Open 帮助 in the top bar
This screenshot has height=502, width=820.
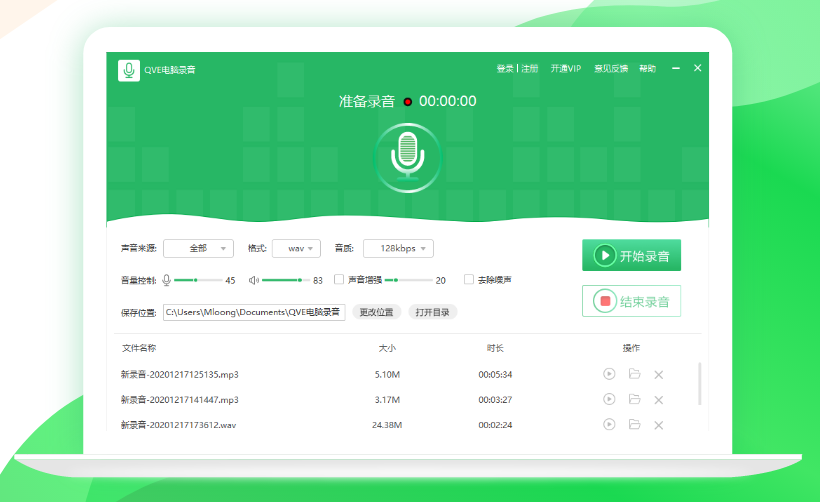tap(647, 69)
